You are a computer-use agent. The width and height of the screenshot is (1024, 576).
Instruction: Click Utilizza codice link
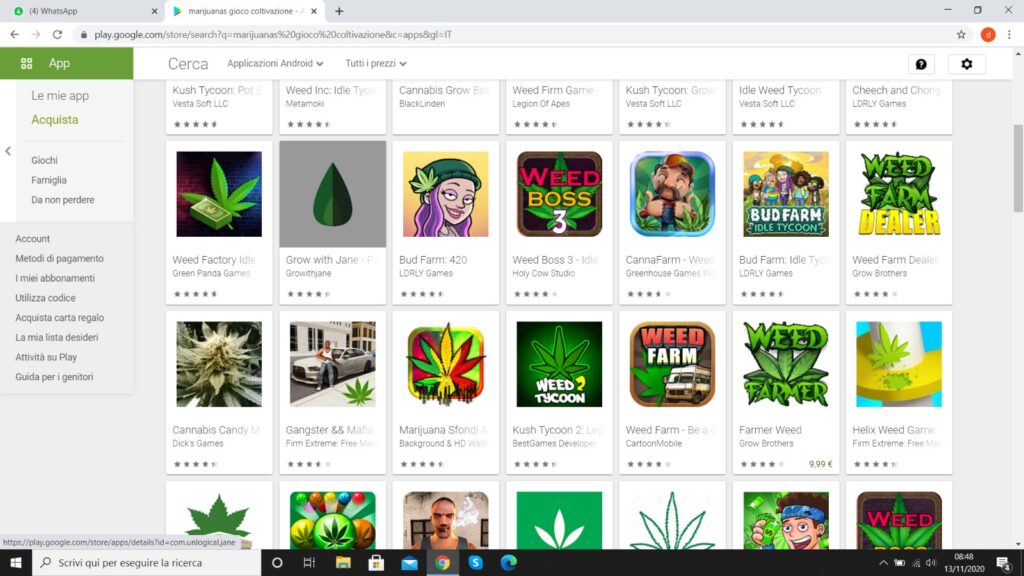[x=46, y=297]
